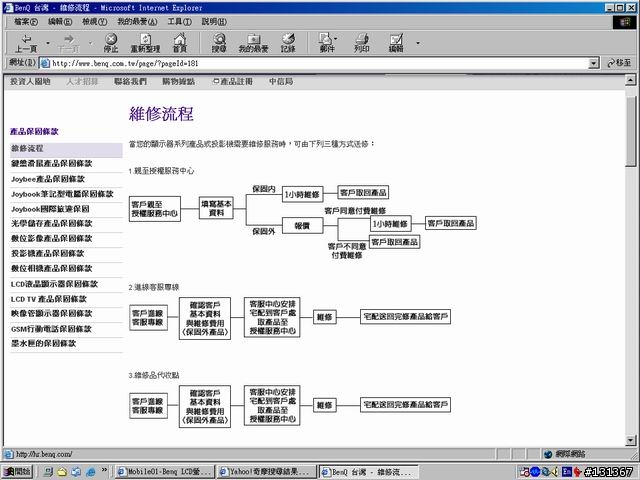Open the Edit button dropdown arrow
This screenshot has width=640, height=480.
click(418, 43)
